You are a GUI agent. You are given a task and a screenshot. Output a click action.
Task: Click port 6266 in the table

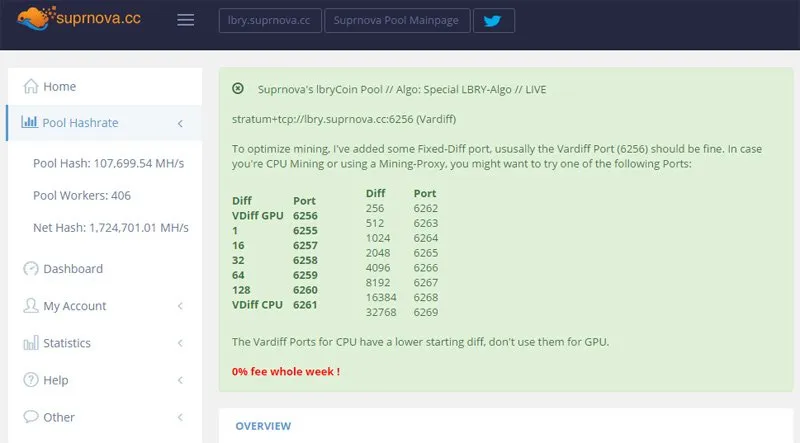click(x=426, y=267)
